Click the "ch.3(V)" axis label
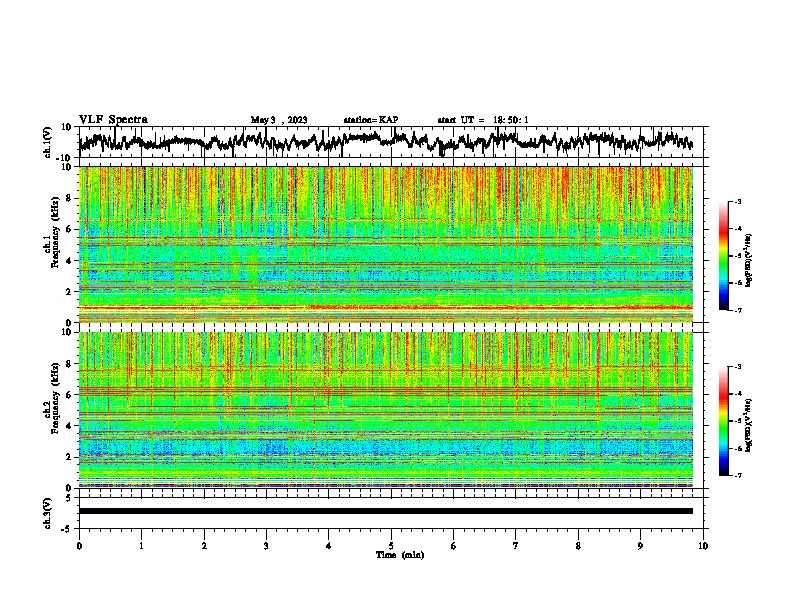The width and height of the screenshot is (792, 612). [x=47, y=514]
